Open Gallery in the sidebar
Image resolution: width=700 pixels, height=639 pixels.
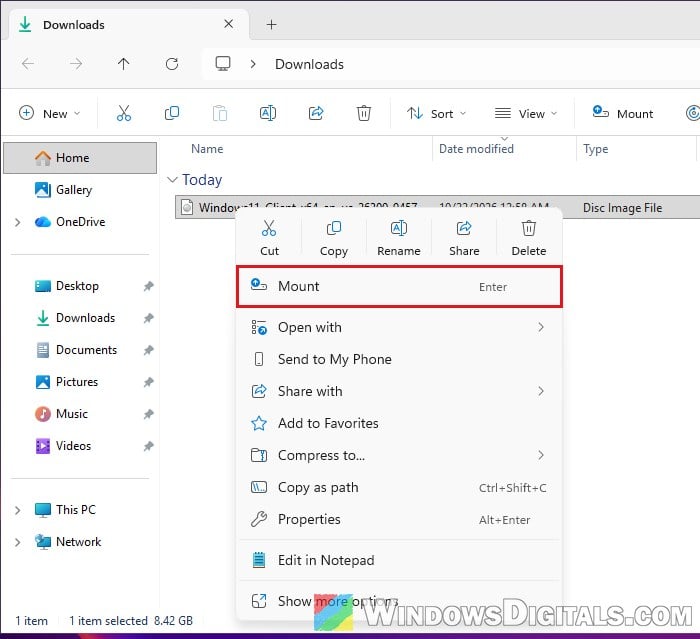coord(80,190)
